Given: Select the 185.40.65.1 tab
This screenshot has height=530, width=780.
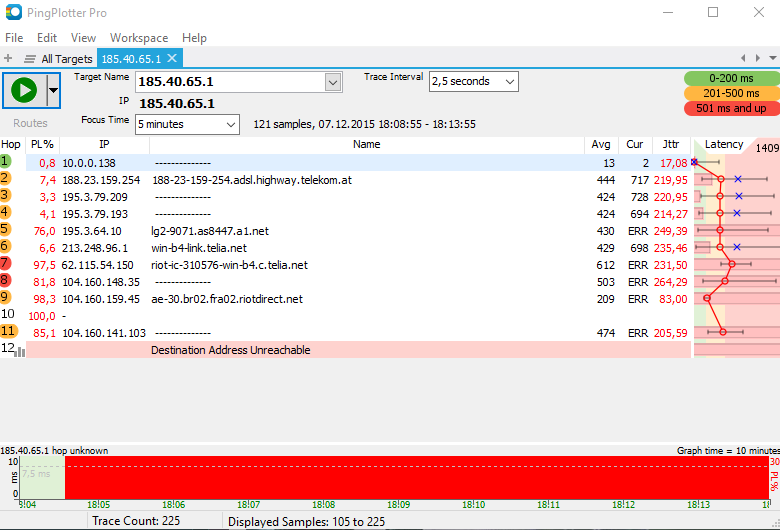Looking at the screenshot, I should pos(131,59).
